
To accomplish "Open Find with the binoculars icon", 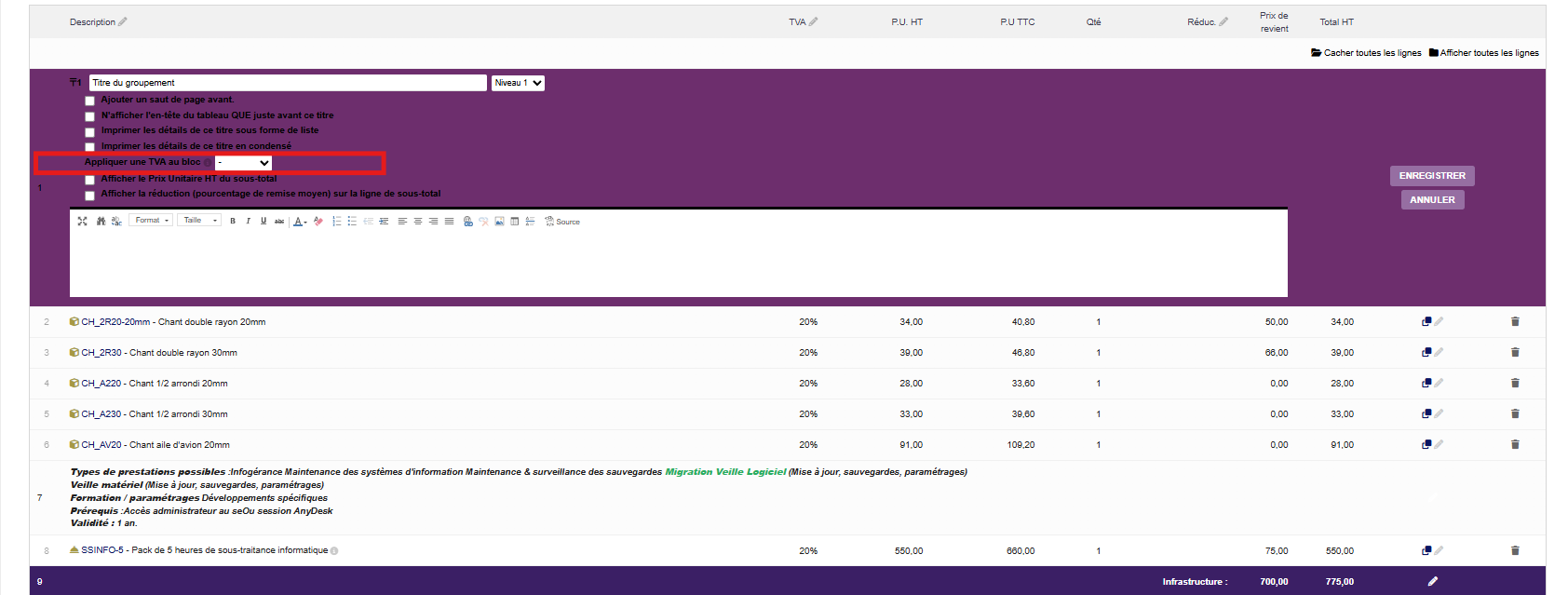I will tap(101, 221).
